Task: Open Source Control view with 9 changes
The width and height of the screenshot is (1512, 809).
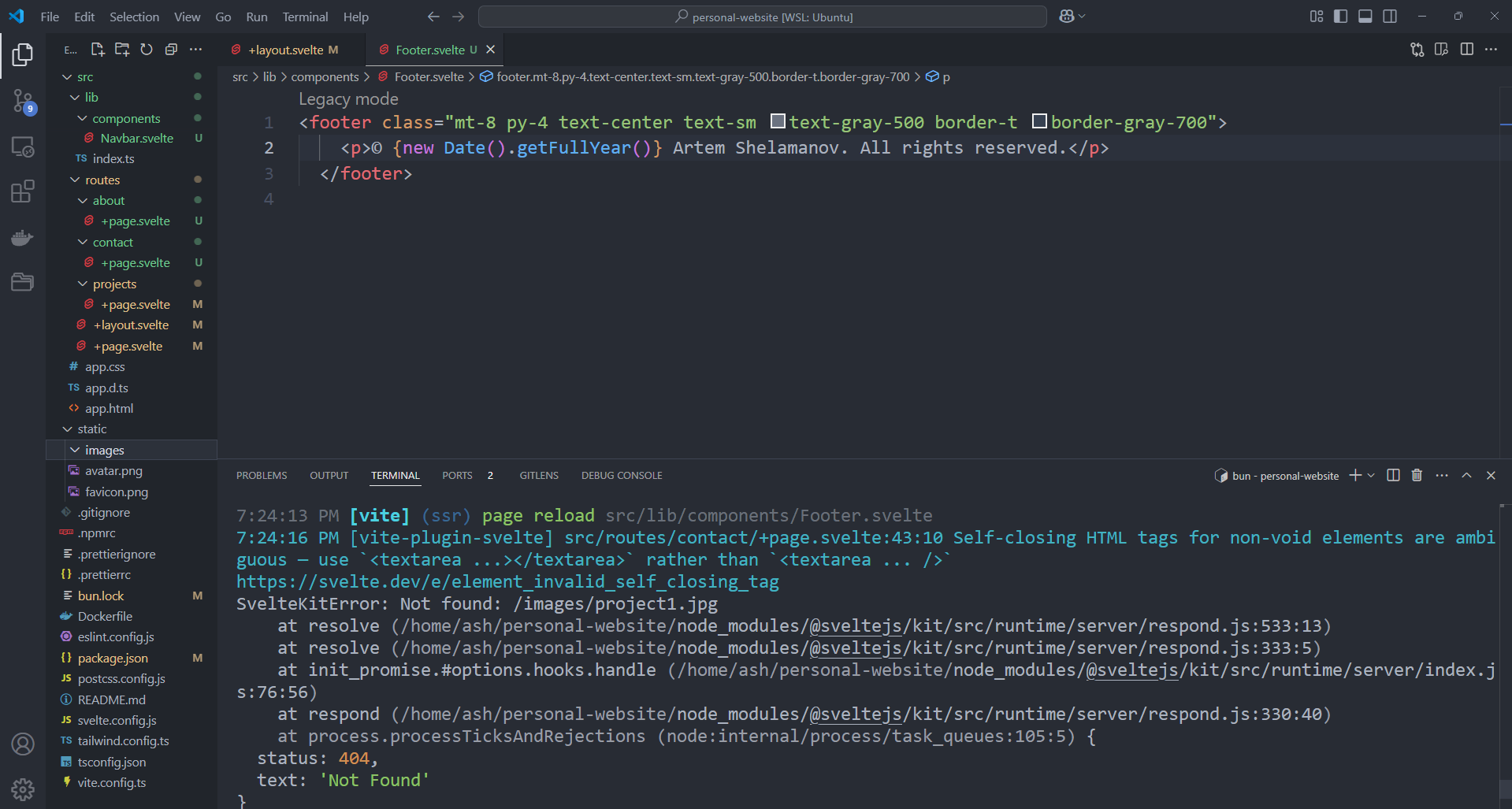Action: 23,101
